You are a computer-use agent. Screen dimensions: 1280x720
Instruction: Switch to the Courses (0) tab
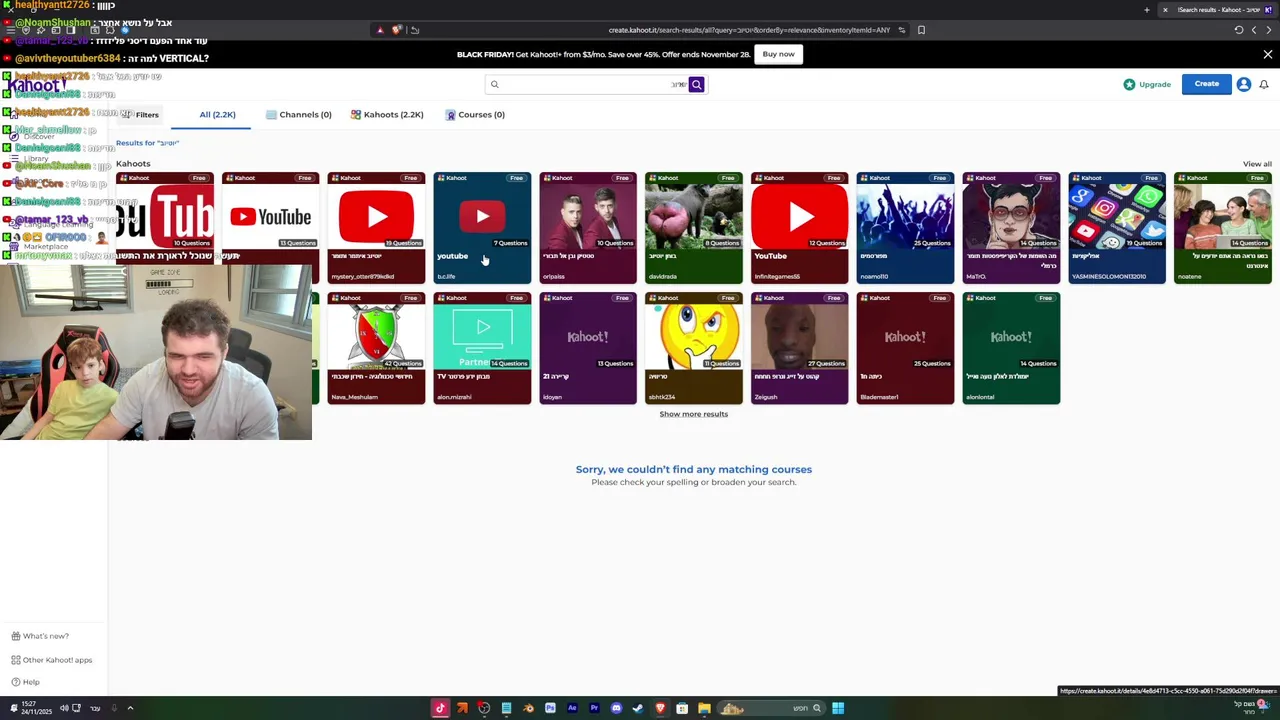(475, 115)
